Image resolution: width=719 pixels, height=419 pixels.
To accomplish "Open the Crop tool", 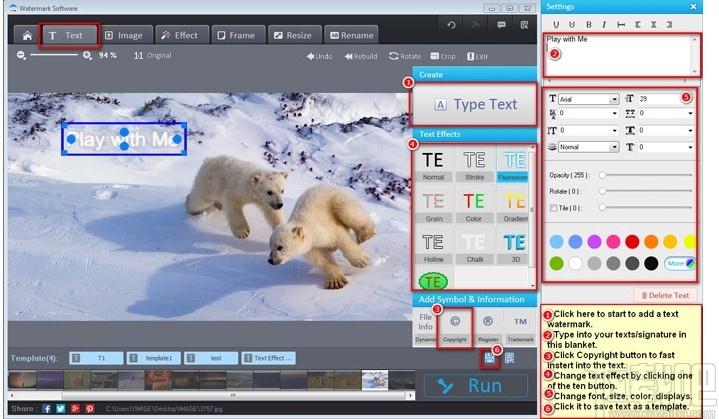I will coord(443,56).
